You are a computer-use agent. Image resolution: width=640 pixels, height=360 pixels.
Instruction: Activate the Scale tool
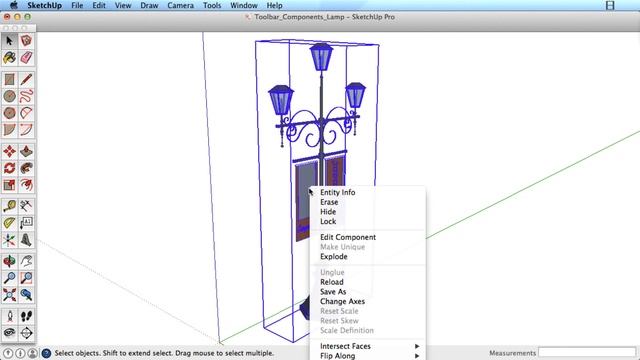tap(9, 185)
